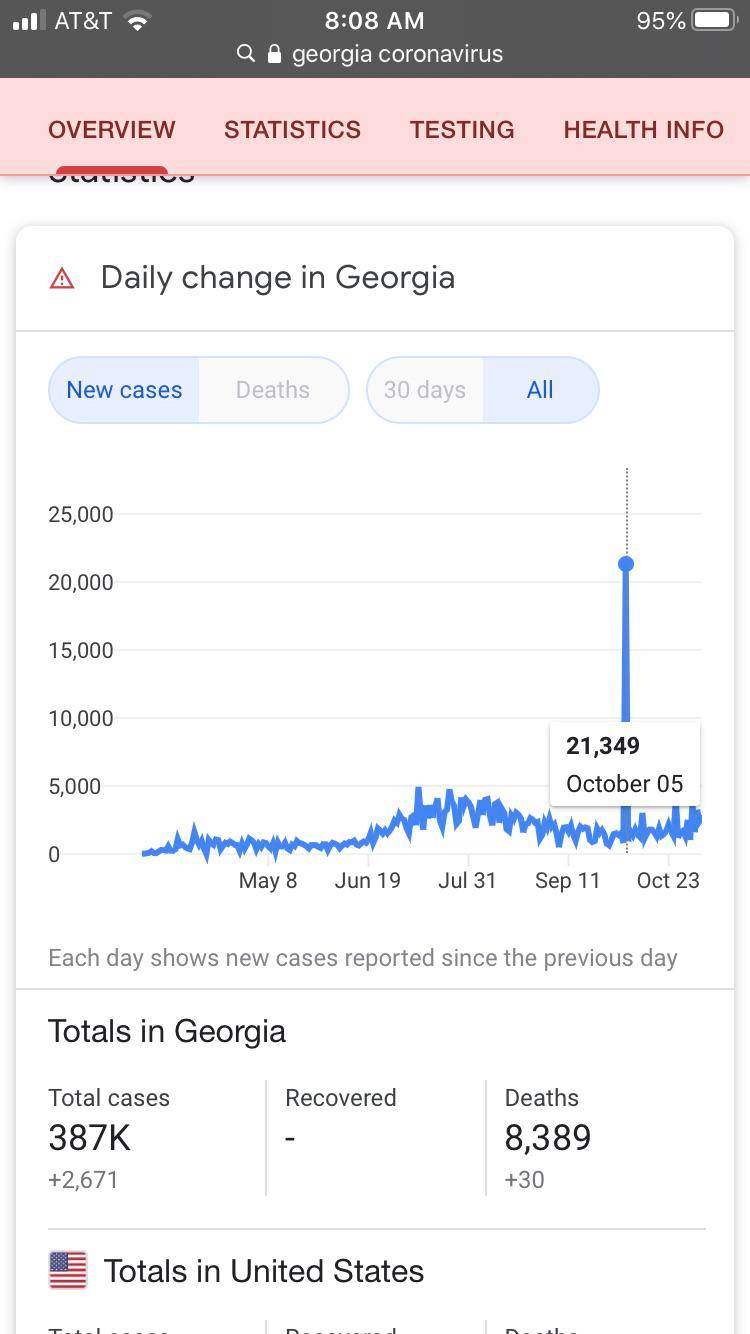Tap the lock icon beside georgia coronavirus
750x1334 pixels.
(274, 54)
